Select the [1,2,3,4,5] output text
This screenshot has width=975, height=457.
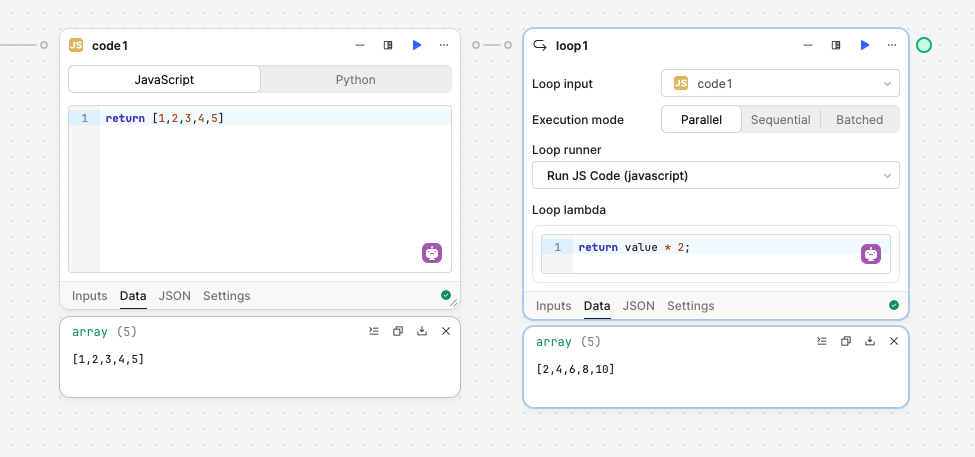point(108,359)
